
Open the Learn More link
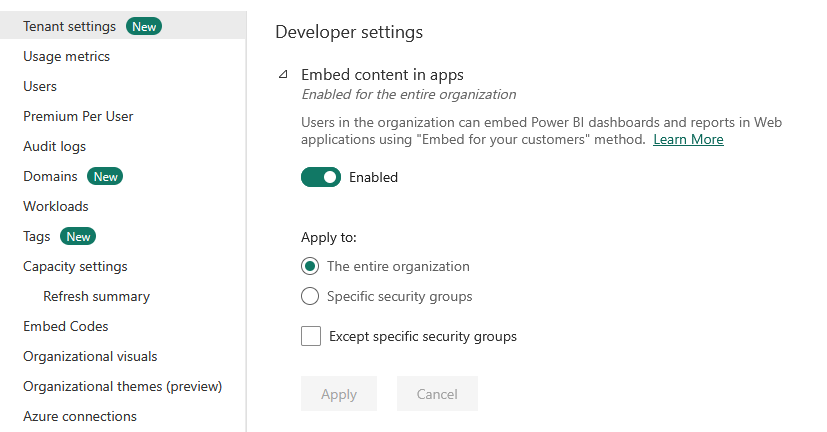coord(688,140)
